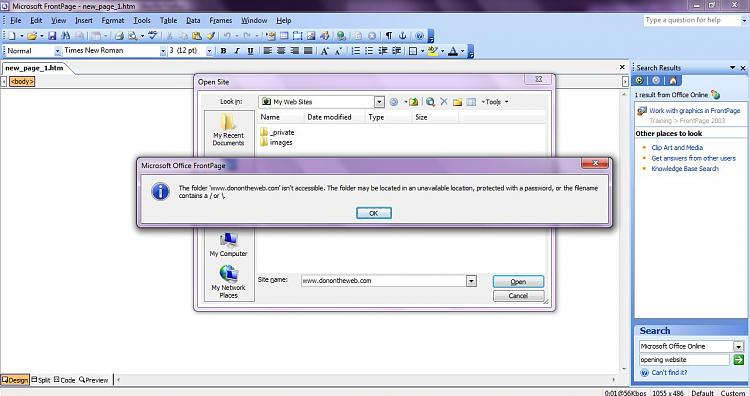Click the Find binoculars icon
This screenshot has height=396, width=750.
(66, 36)
